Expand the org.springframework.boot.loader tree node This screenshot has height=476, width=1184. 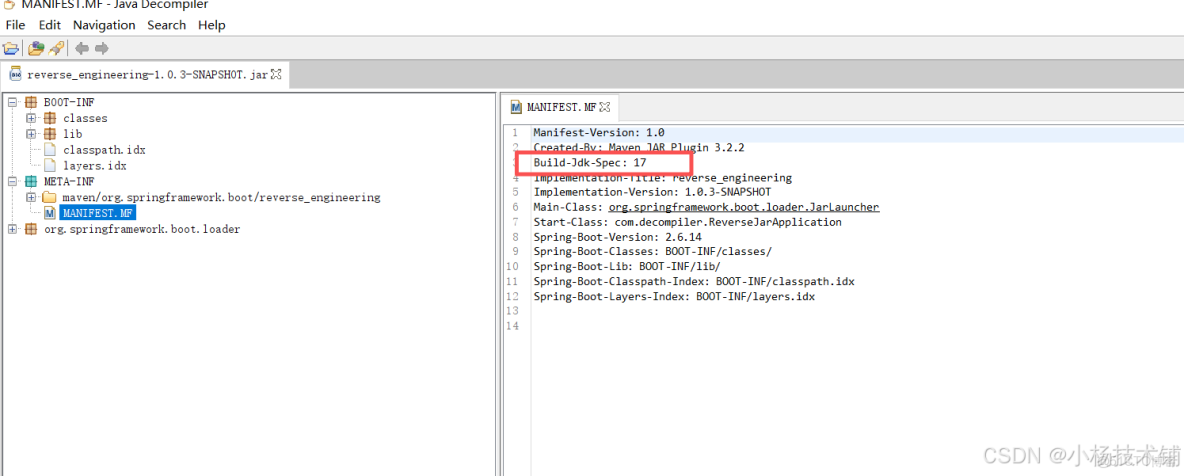point(12,229)
